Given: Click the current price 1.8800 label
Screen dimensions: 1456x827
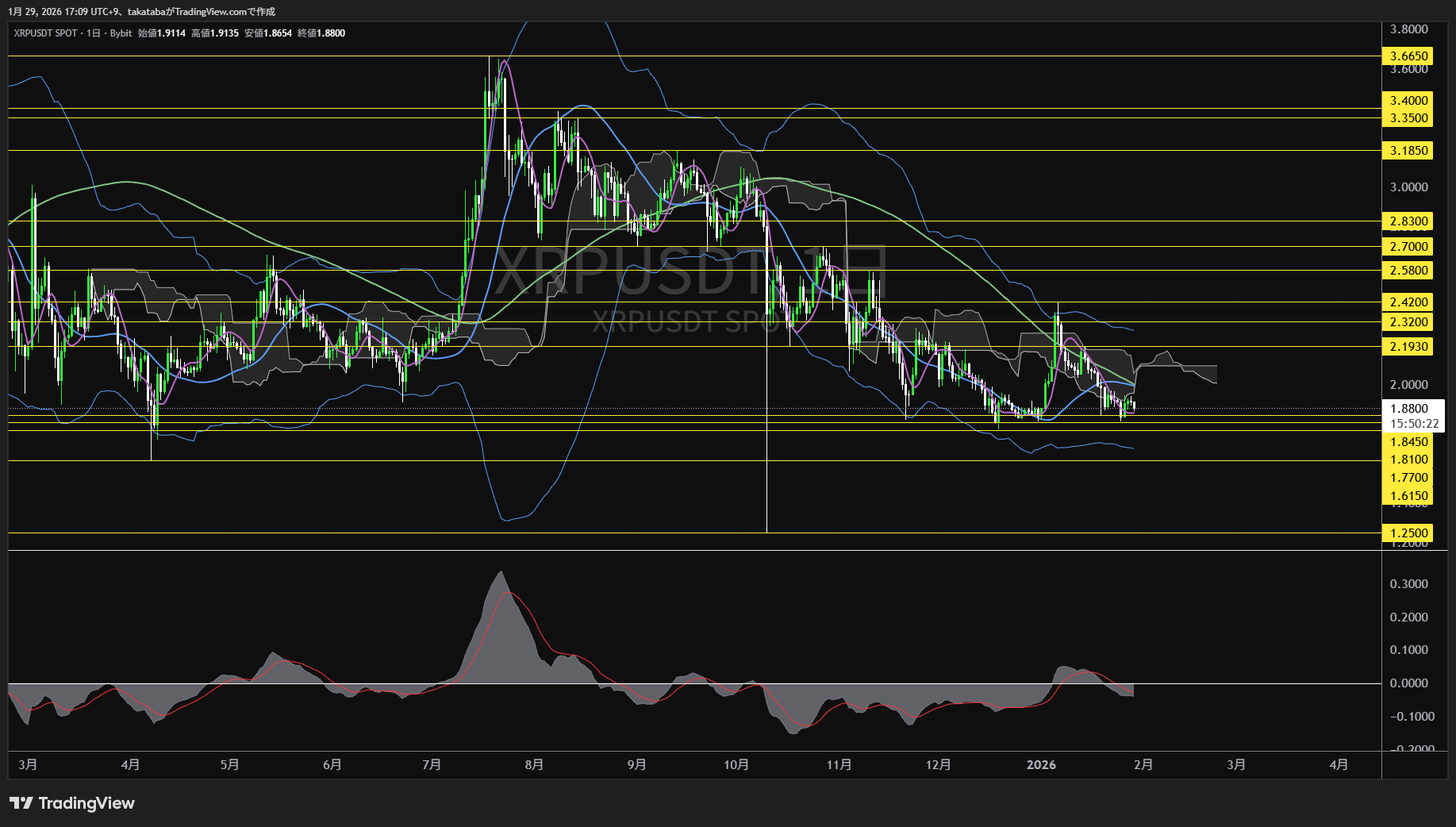Looking at the screenshot, I should click(1408, 409).
